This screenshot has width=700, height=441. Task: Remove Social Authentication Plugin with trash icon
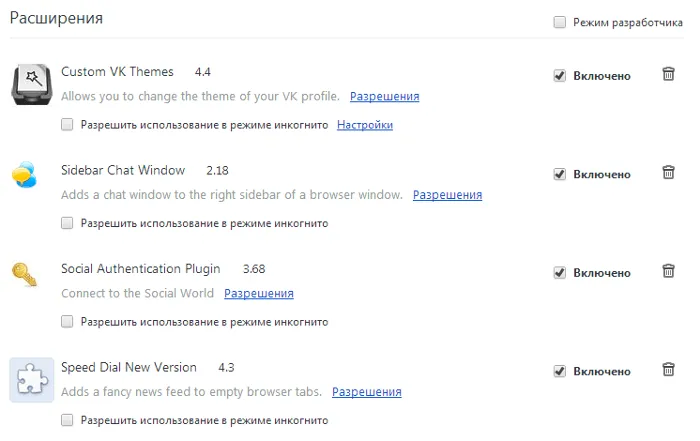[668, 271]
